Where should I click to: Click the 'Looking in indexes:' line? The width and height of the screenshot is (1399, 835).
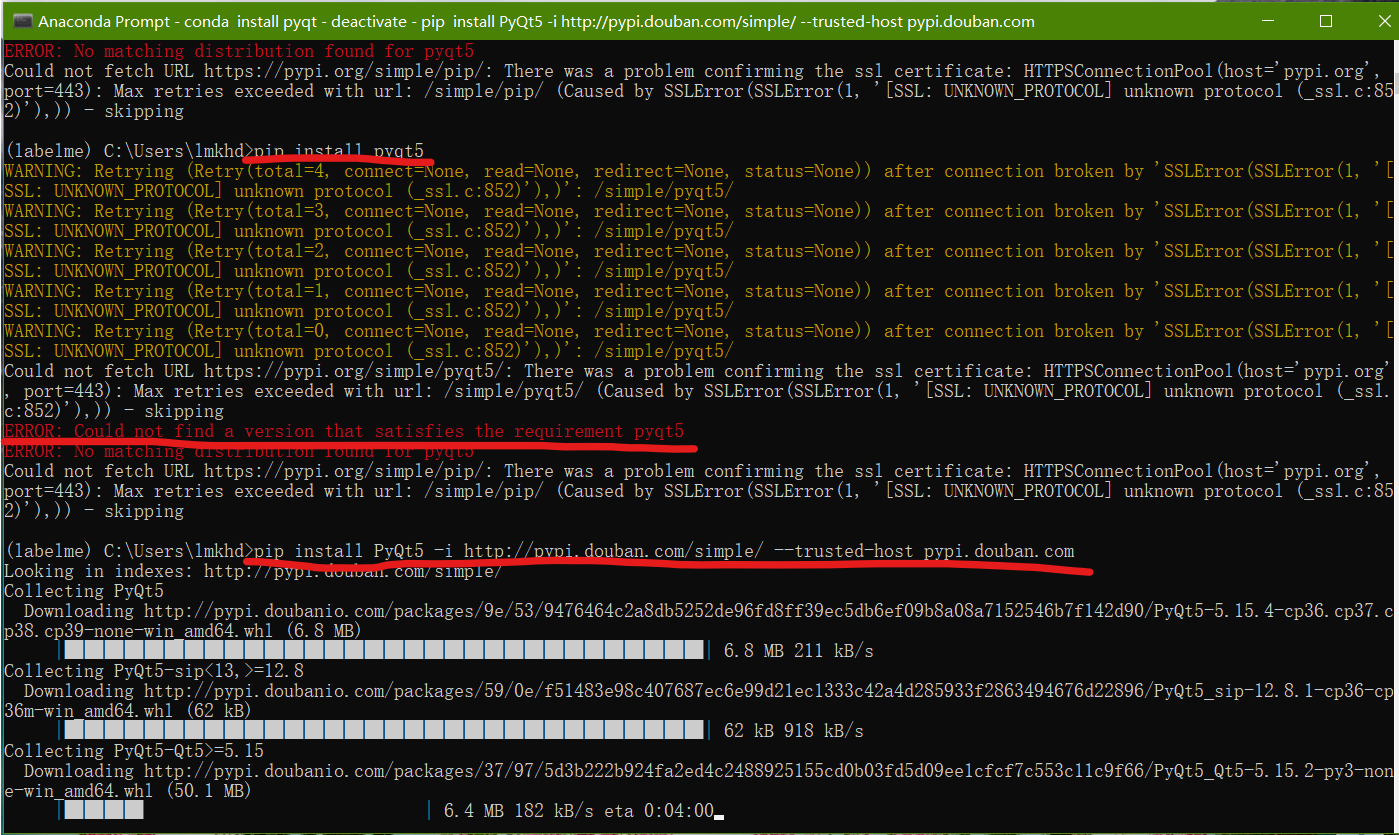point(254,571)
